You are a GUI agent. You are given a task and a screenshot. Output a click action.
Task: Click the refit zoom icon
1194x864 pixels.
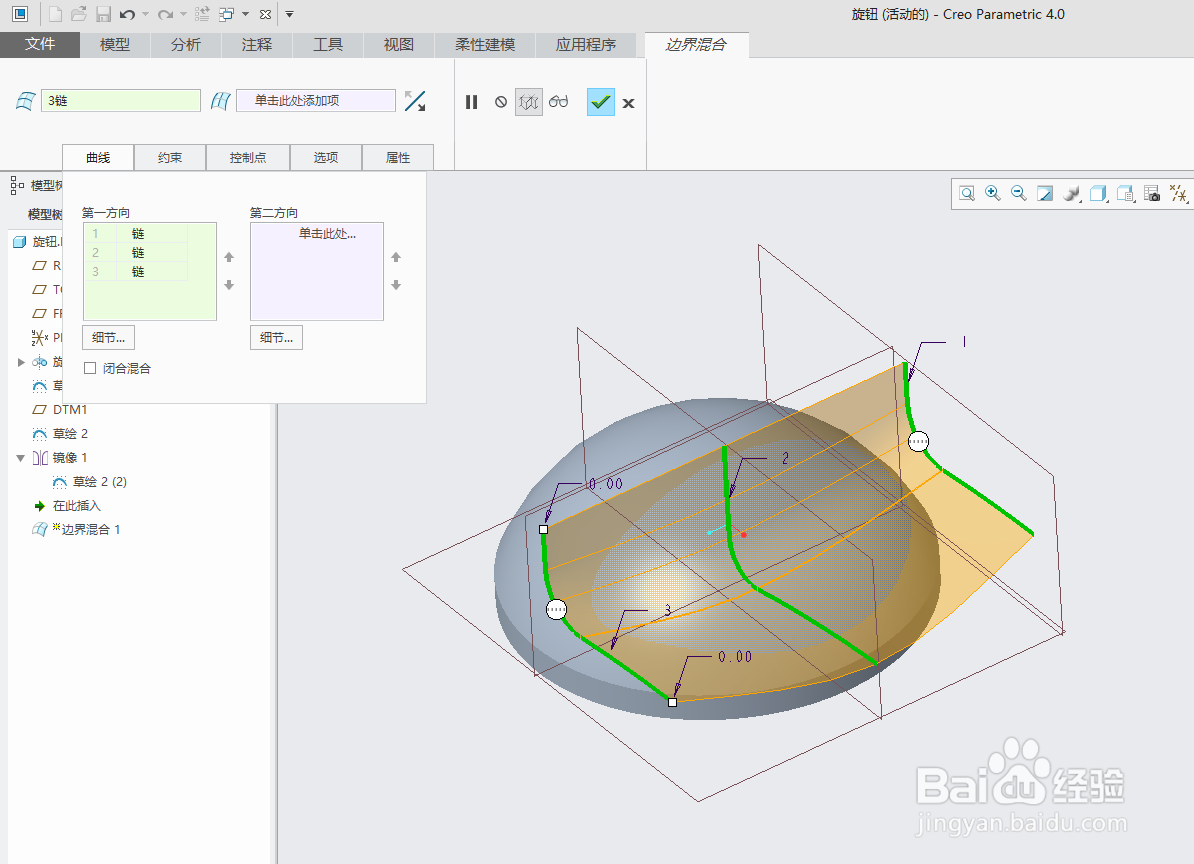coord(967,193)
